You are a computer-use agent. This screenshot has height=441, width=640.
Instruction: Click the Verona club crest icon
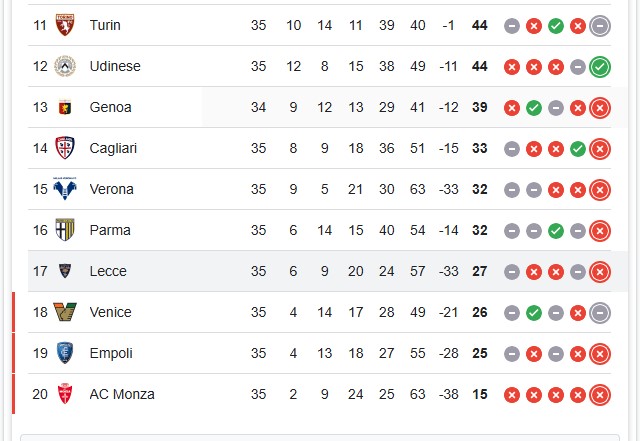point(65,189)
